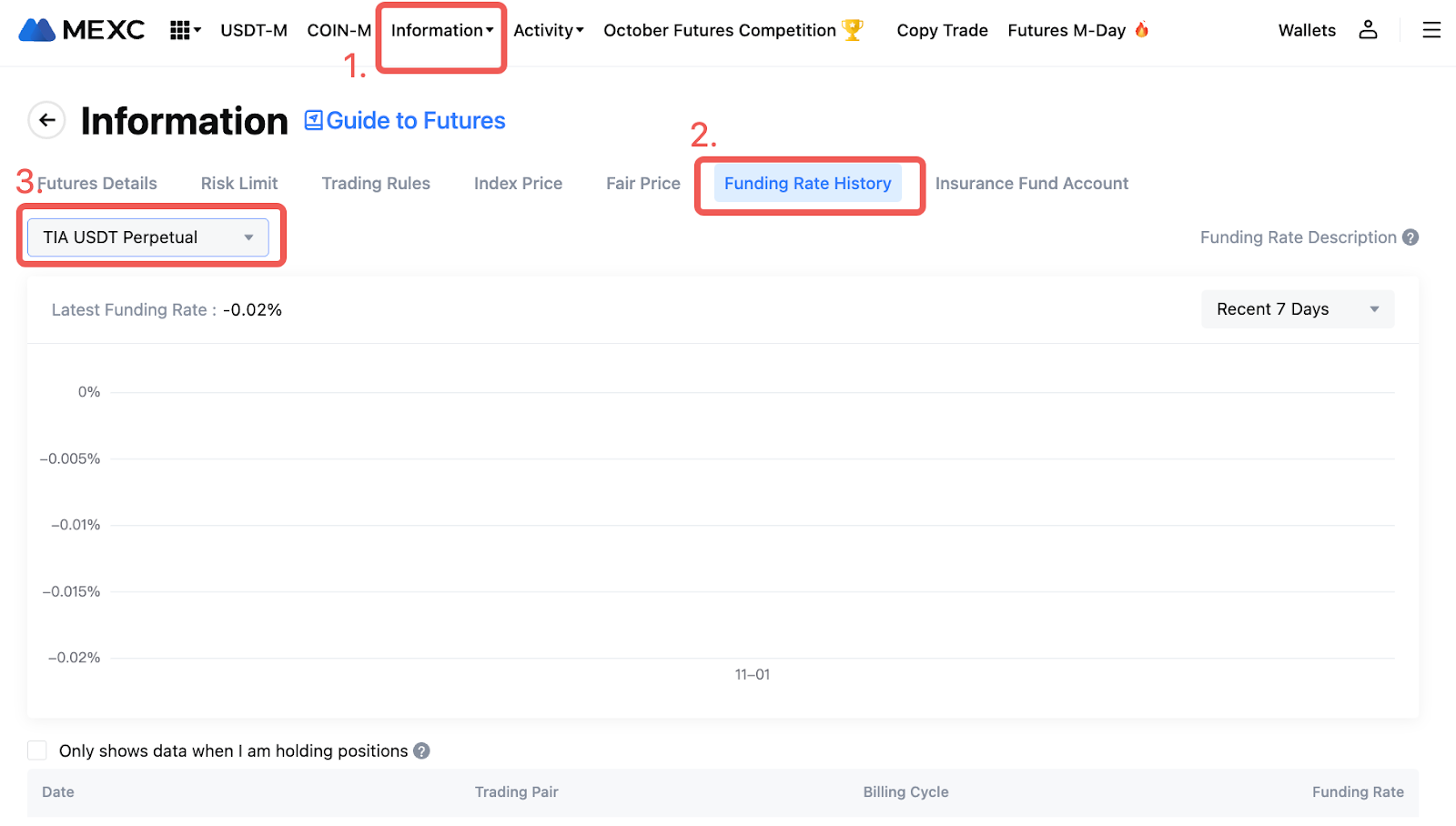Go to Copy Trade page

click(942, 31)
